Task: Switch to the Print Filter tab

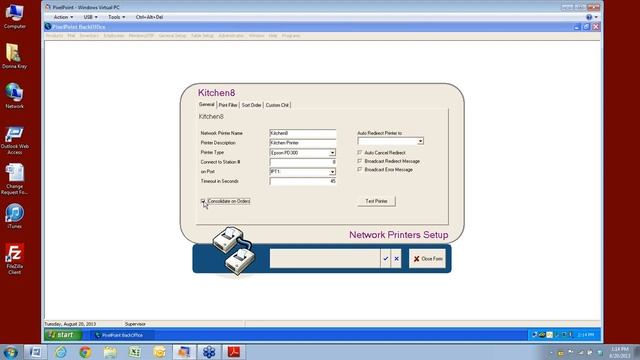Action: 228,105
